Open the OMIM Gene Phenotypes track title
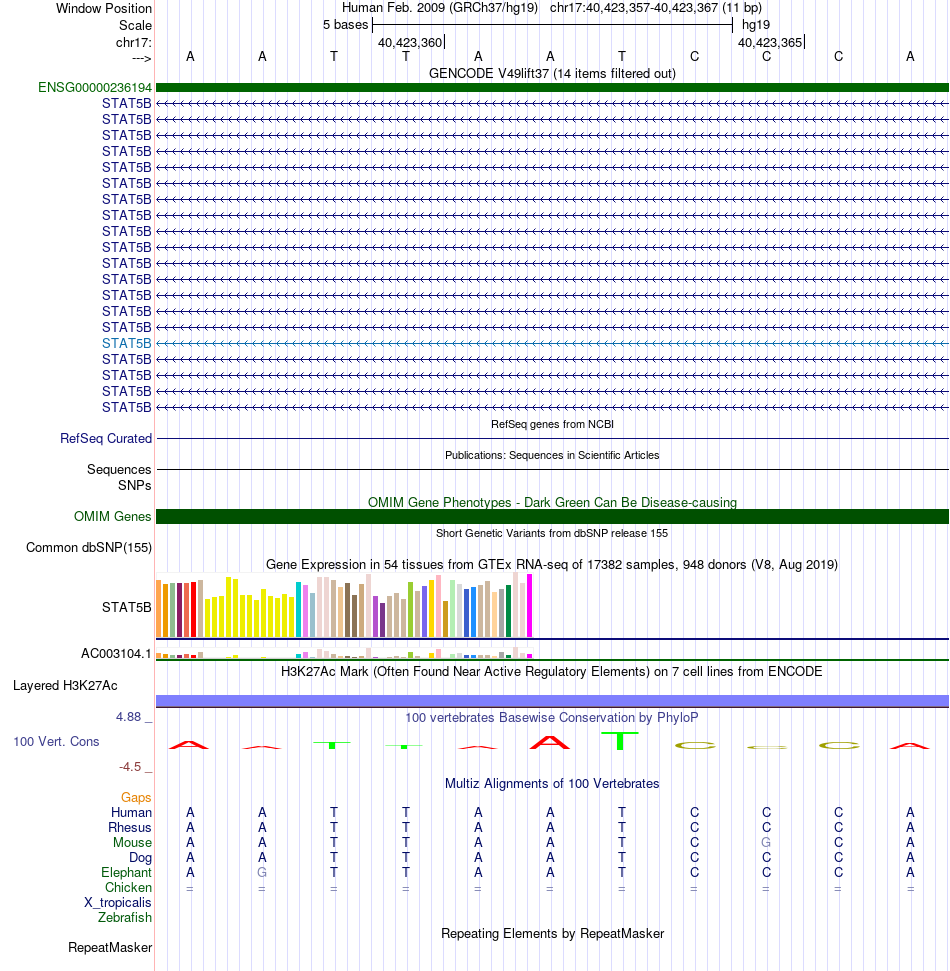950x971 pixels. 552,502
